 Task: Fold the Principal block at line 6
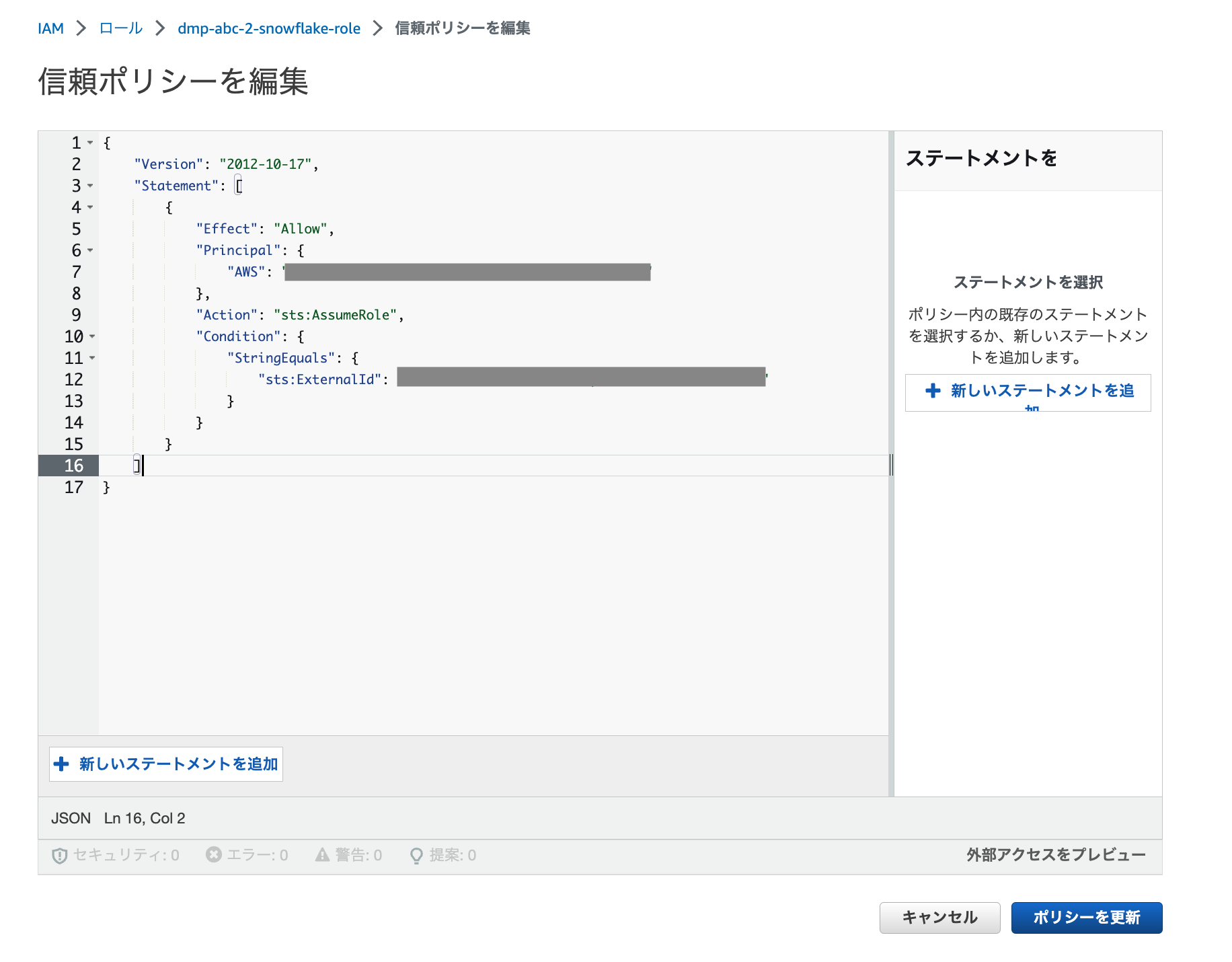[x=90, y=250]
